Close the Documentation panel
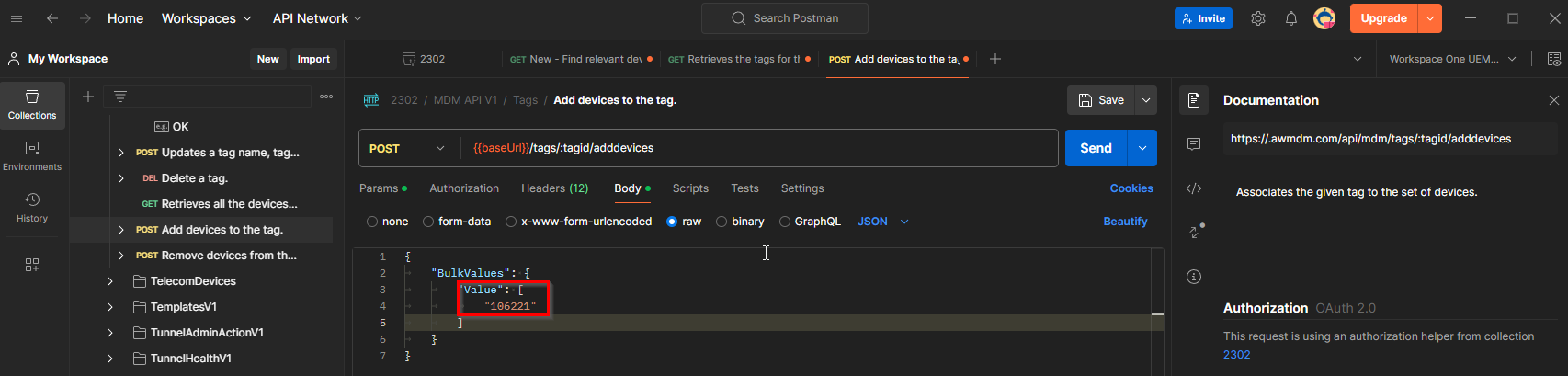Viewport: 1568px width, 376px height. [x=1554, y=100]
